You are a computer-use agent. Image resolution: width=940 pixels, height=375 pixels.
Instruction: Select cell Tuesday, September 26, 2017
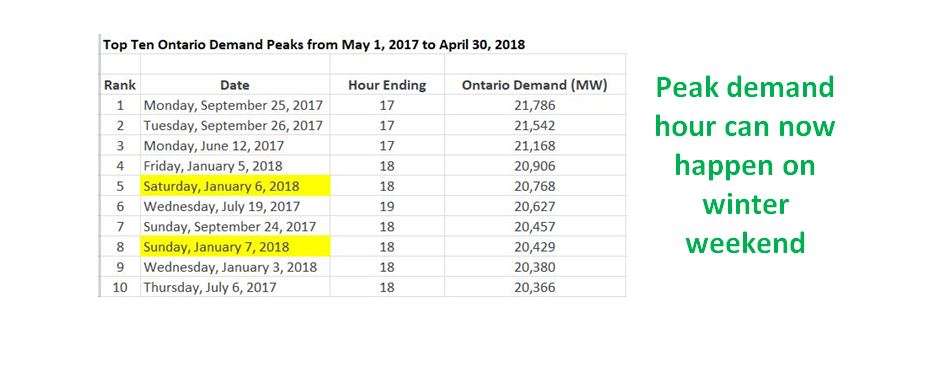pyautogui.click(x=235, y=126)
